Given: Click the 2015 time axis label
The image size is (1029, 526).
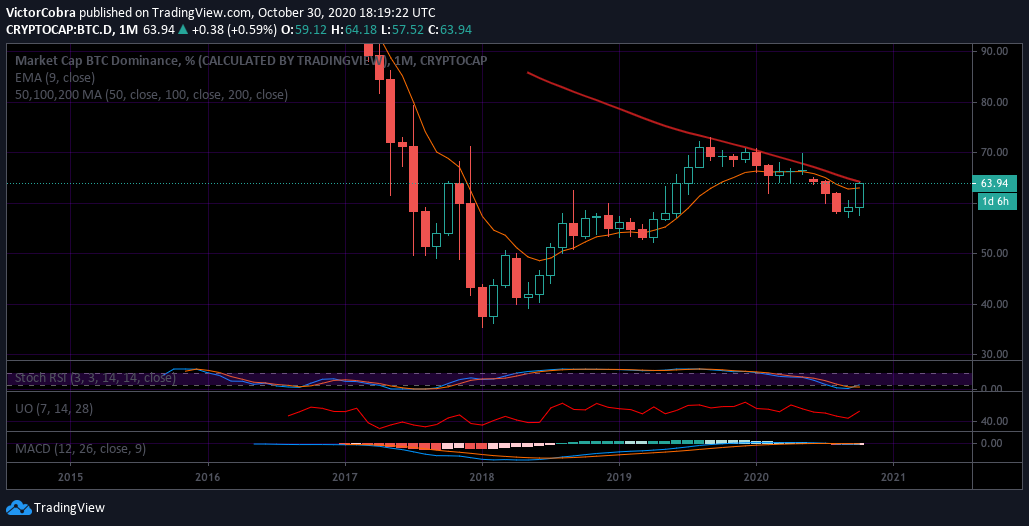Looking at the screenshot, I should tap(70, 476).
